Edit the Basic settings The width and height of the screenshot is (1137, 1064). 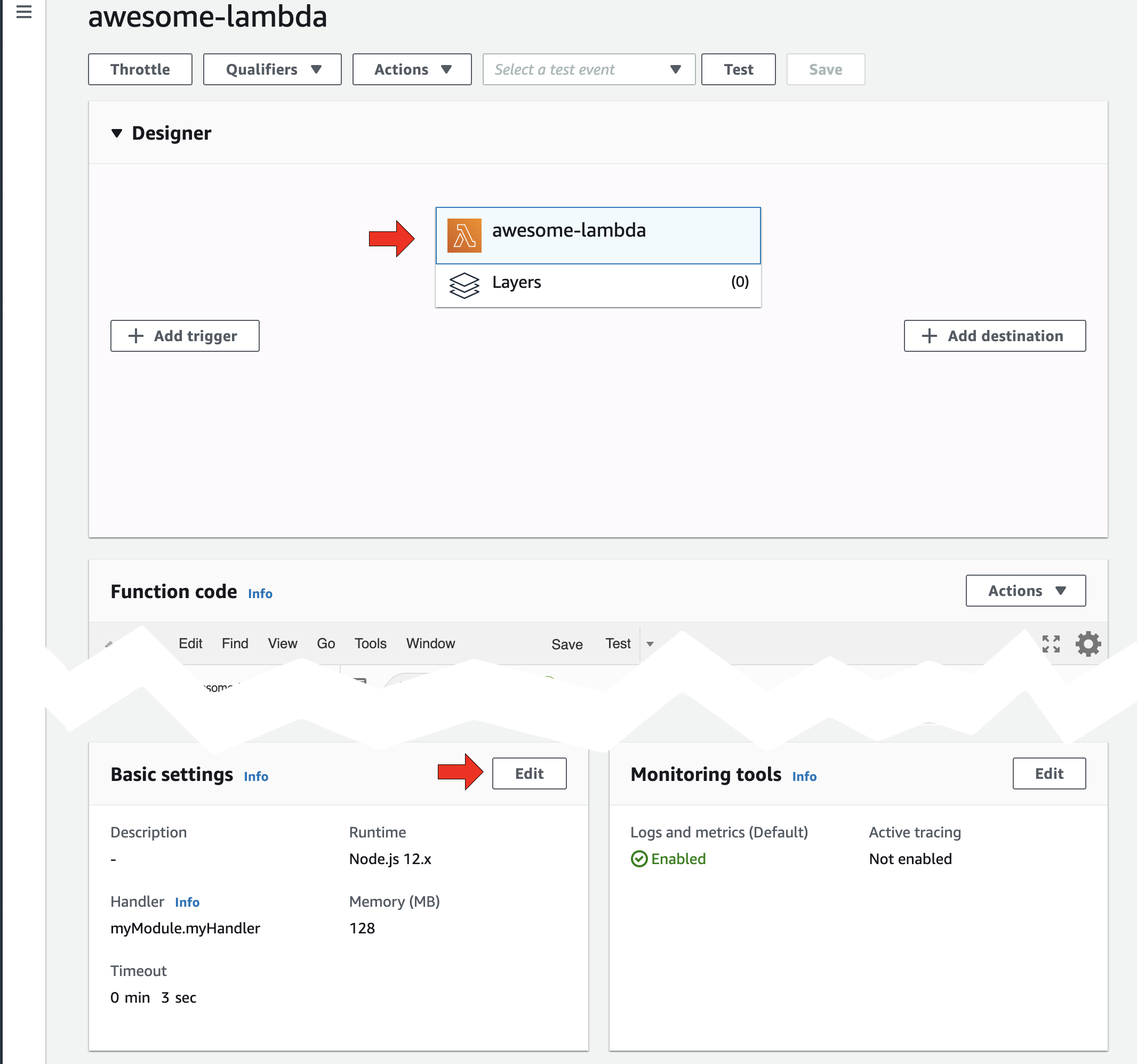tap(529, 773)
